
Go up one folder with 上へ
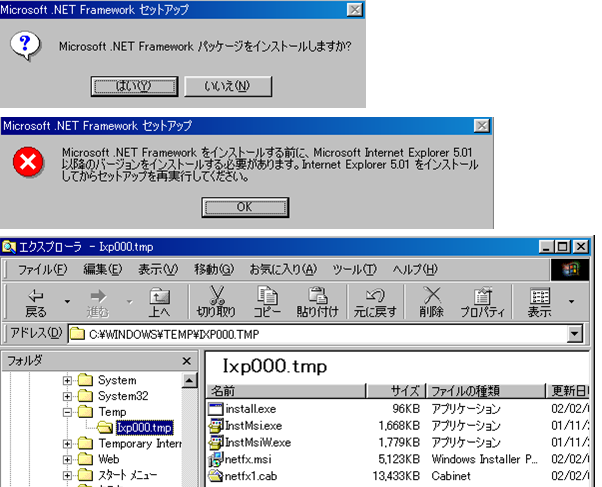click(x=159, y=303)
